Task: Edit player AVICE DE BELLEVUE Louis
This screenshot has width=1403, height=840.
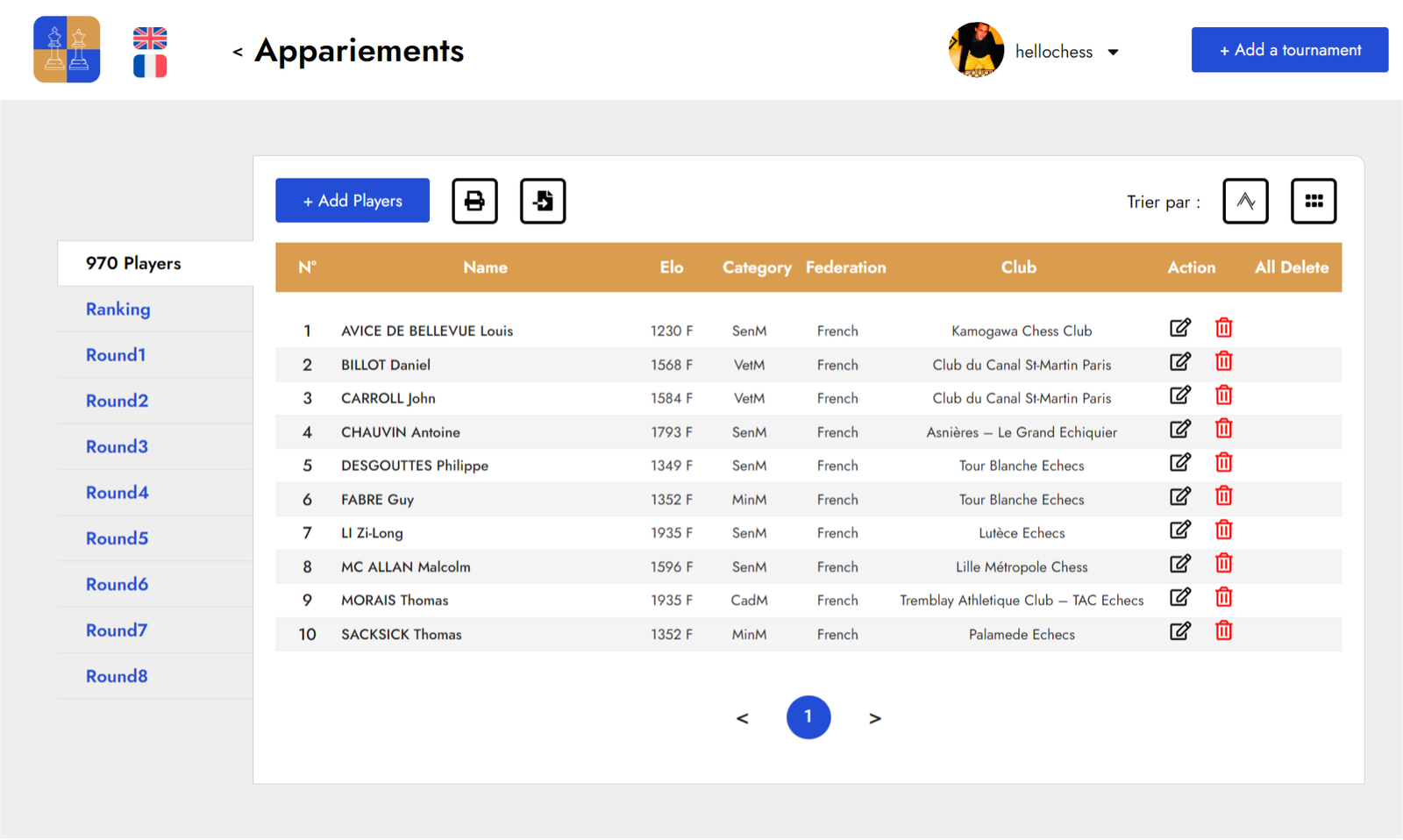Action: 1180,328
